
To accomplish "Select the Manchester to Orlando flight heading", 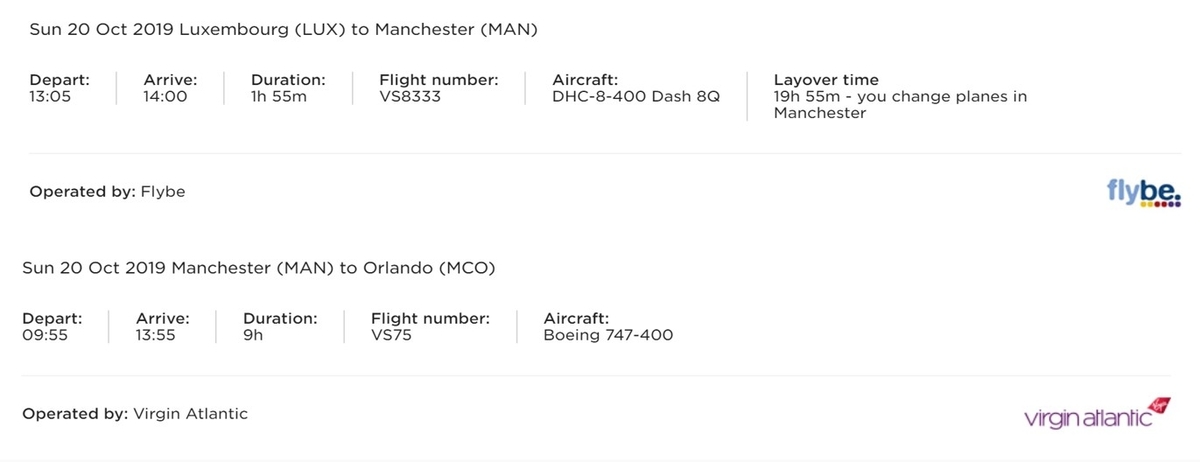I will tap(259, 268).
